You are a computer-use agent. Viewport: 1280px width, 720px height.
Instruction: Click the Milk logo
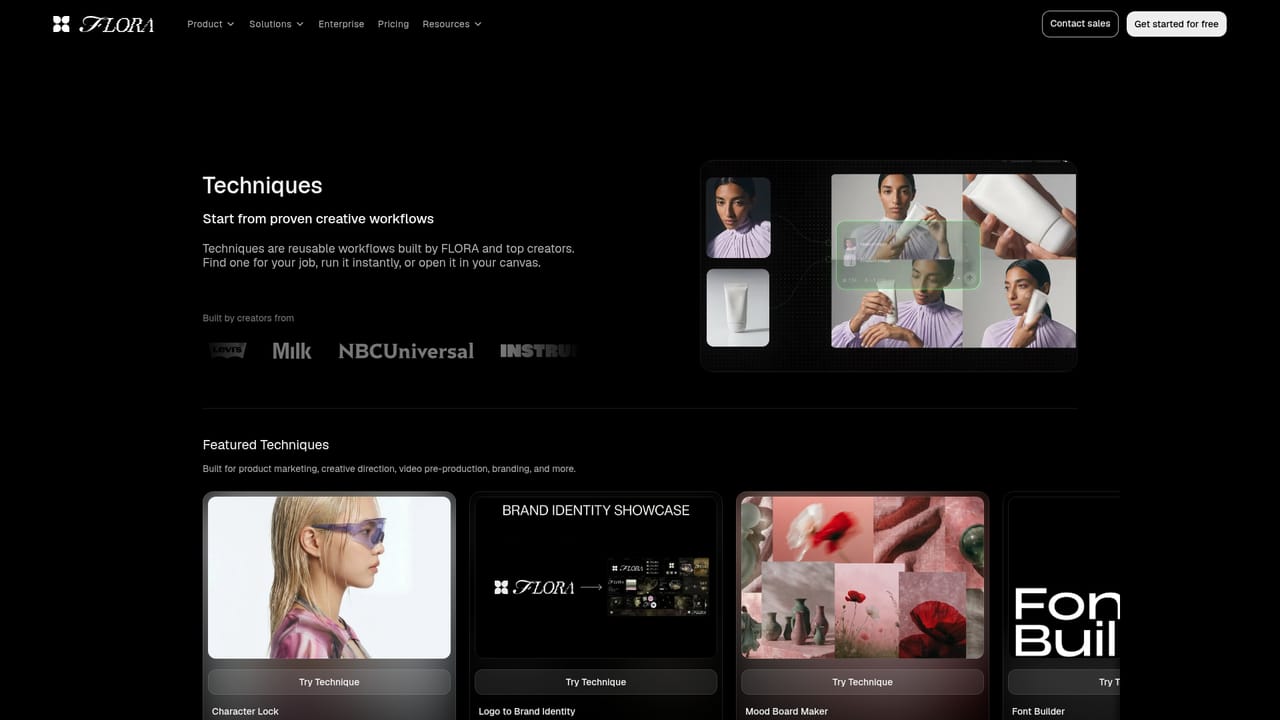pyautogui.click(x=292, y=351)
